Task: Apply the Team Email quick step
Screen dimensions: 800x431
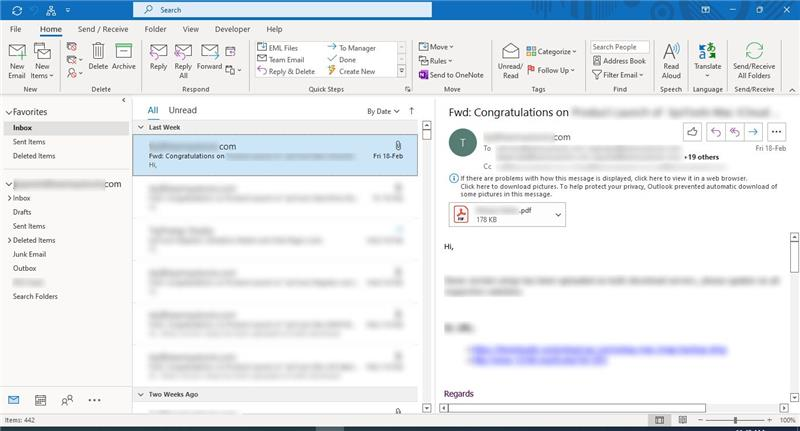Action: click(x=281, y=59)
